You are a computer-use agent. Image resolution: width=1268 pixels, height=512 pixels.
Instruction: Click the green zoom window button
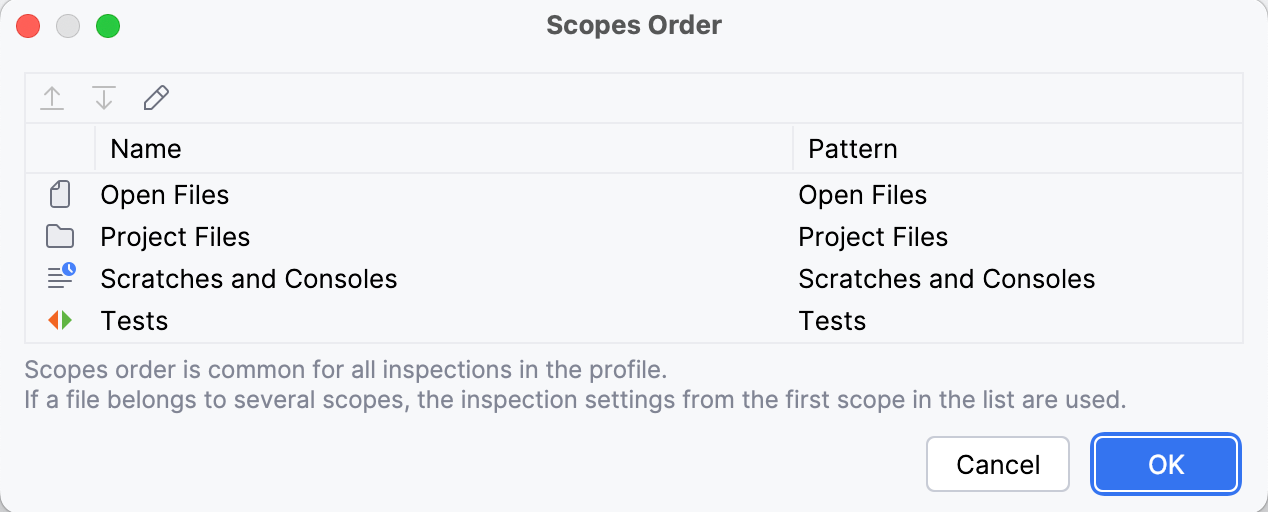pyautogui.click(x=108, y=26)
